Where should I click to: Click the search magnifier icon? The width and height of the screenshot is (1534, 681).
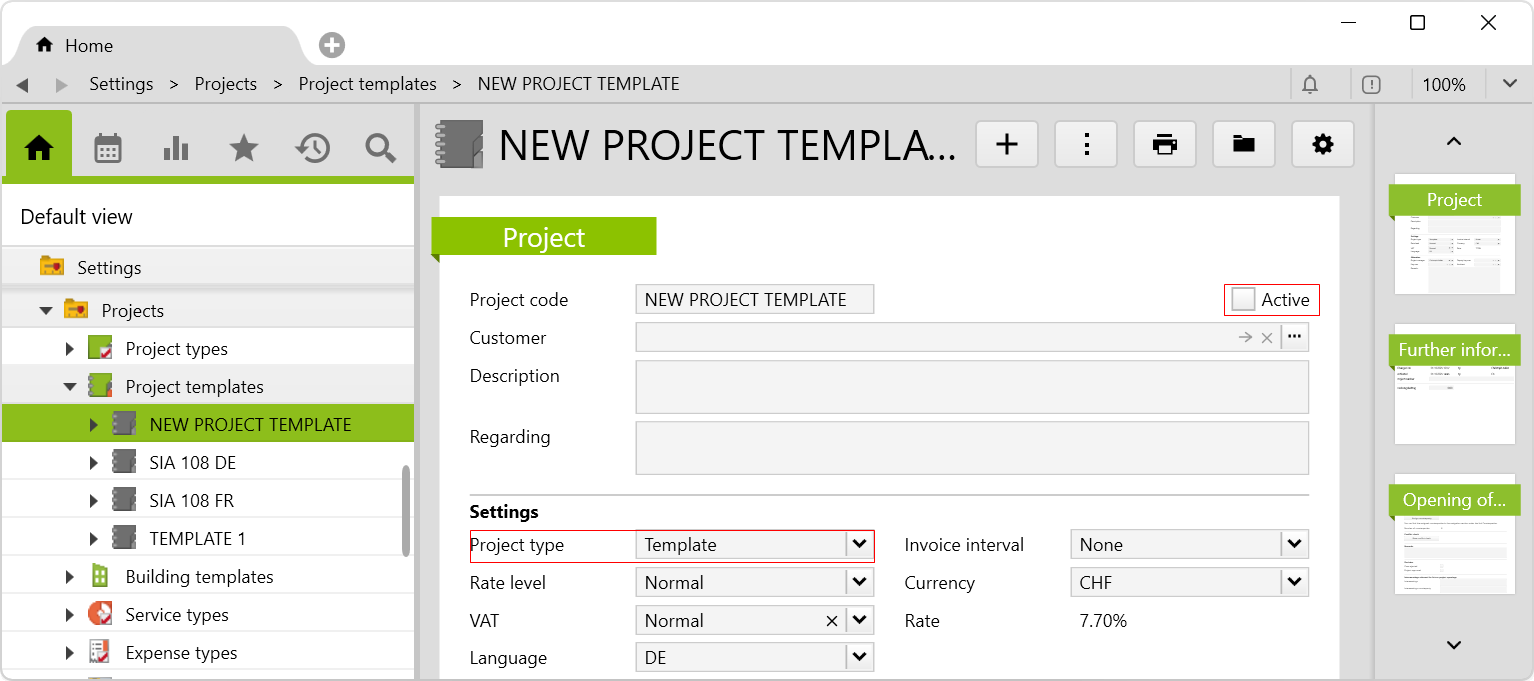(380, 149)
